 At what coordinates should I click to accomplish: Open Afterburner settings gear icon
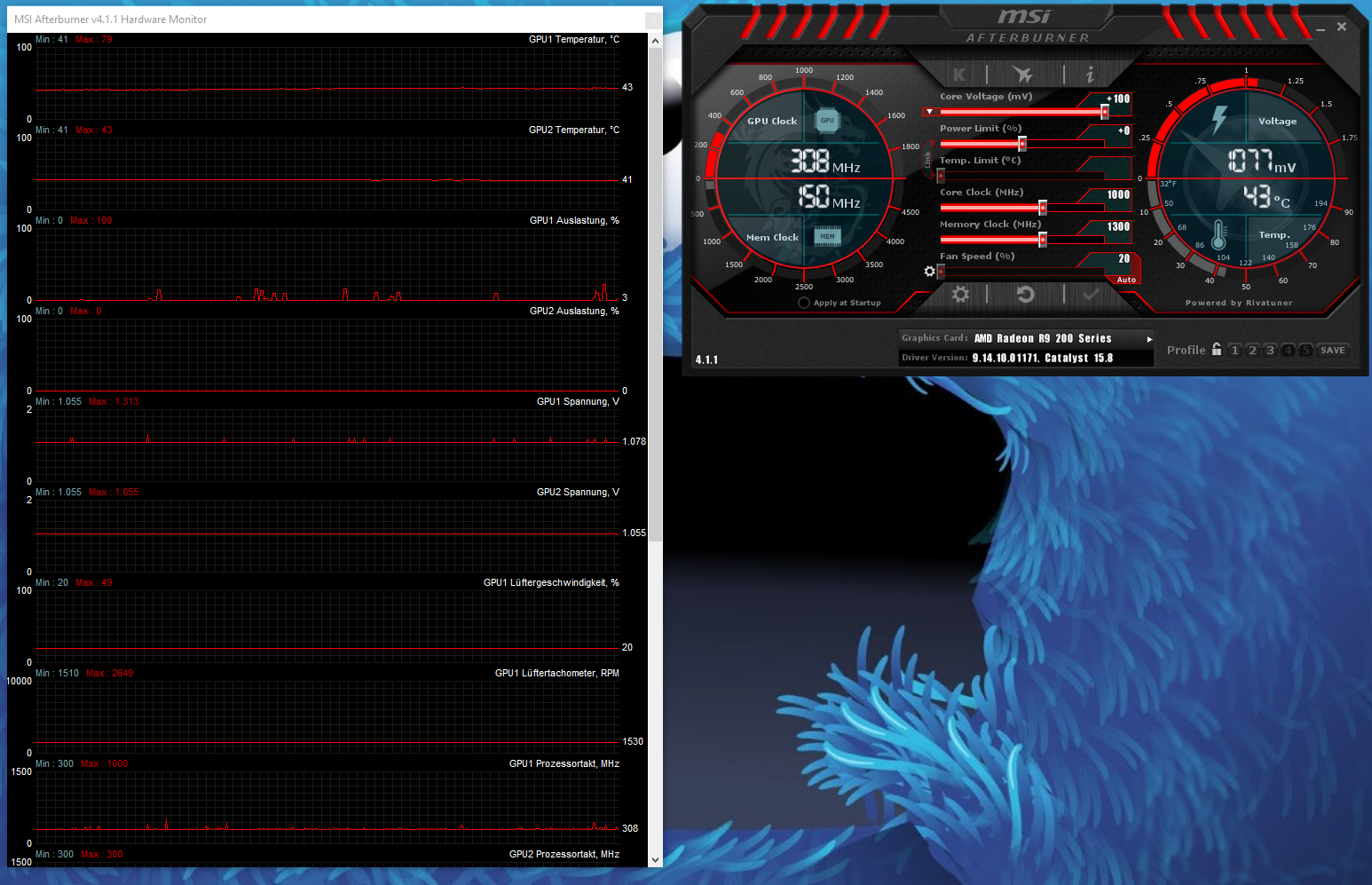coord(960,294)
